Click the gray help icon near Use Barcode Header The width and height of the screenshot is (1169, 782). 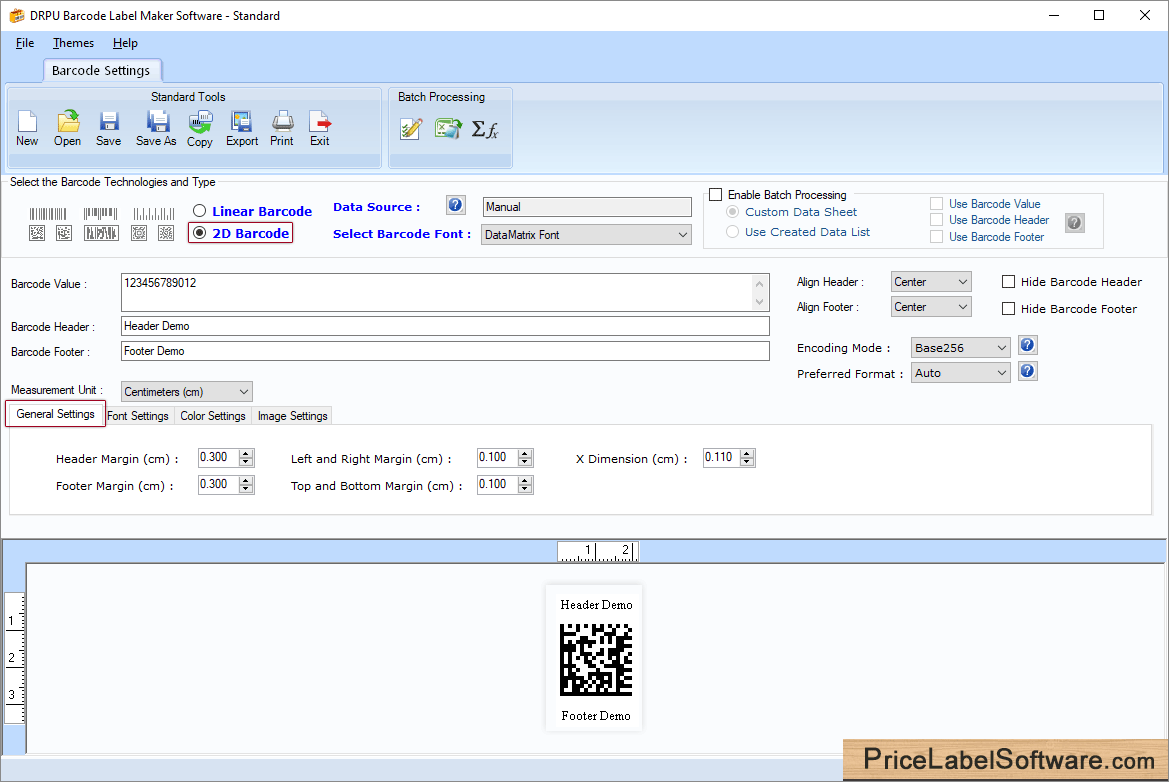tap(1074, 222)
